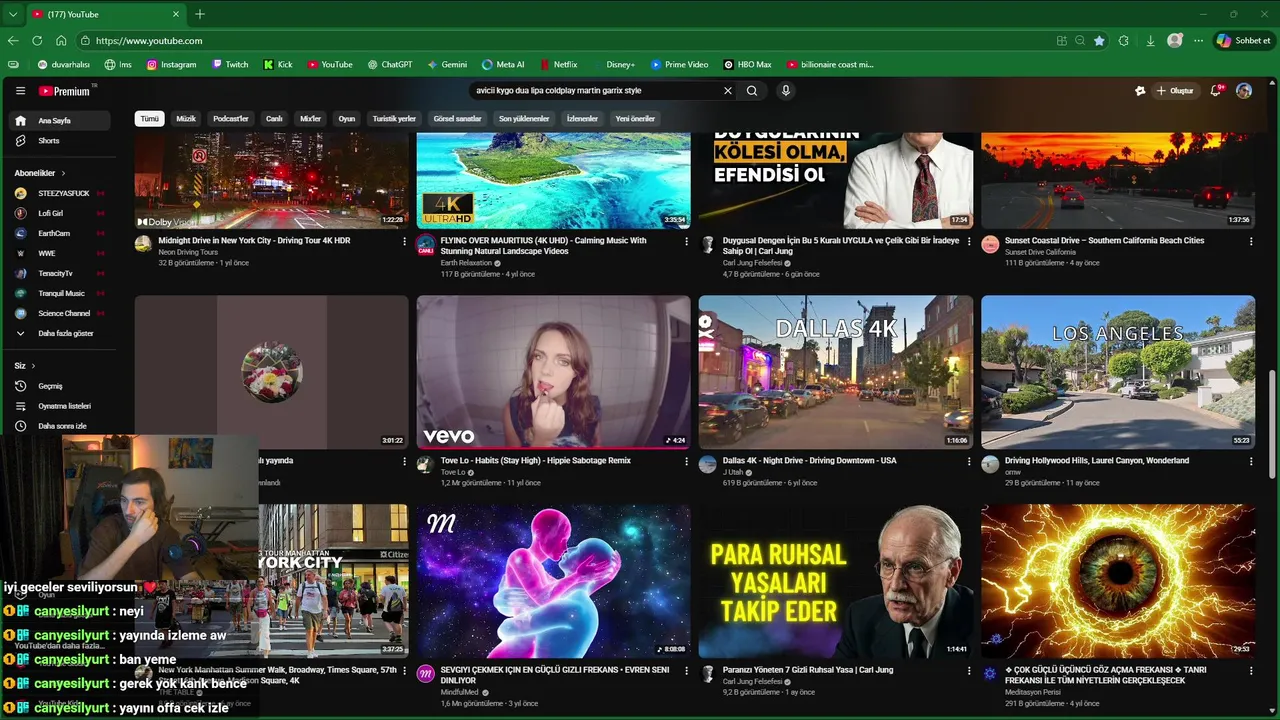Open Shorts in the sidebar
The image size is (1280, 720).
tap(58, 141)
